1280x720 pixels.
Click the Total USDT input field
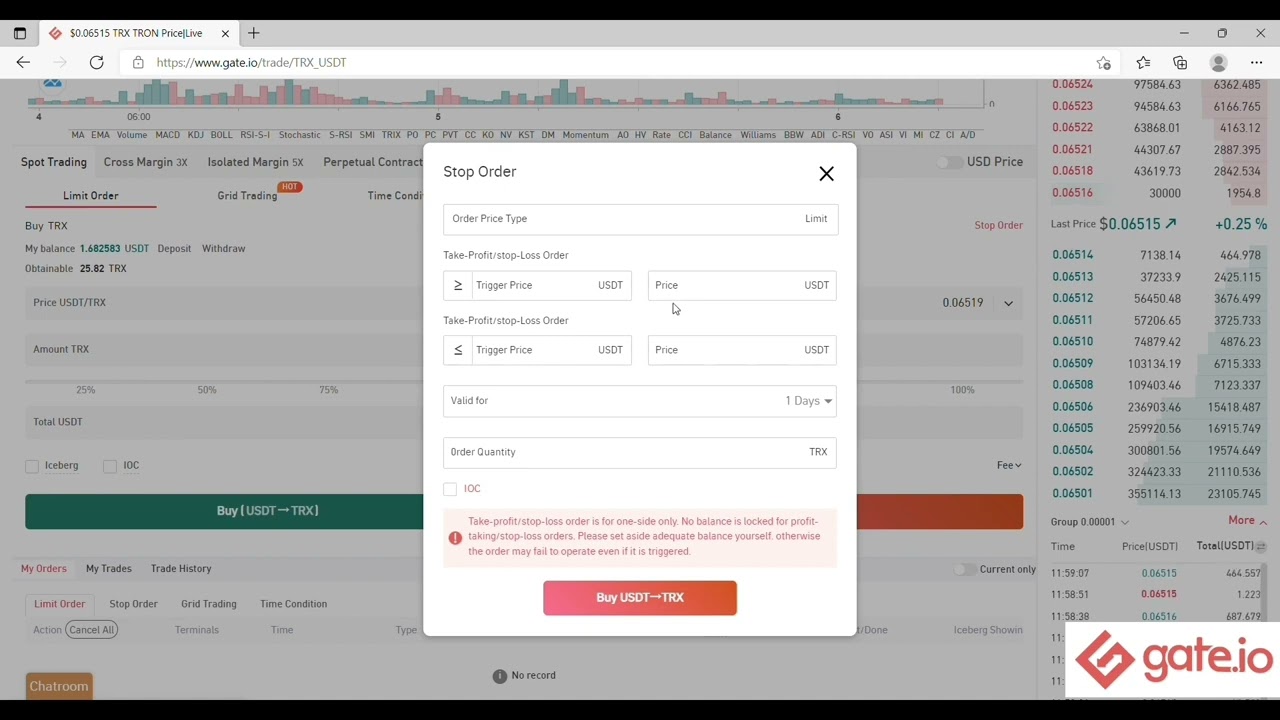(224, 422)
